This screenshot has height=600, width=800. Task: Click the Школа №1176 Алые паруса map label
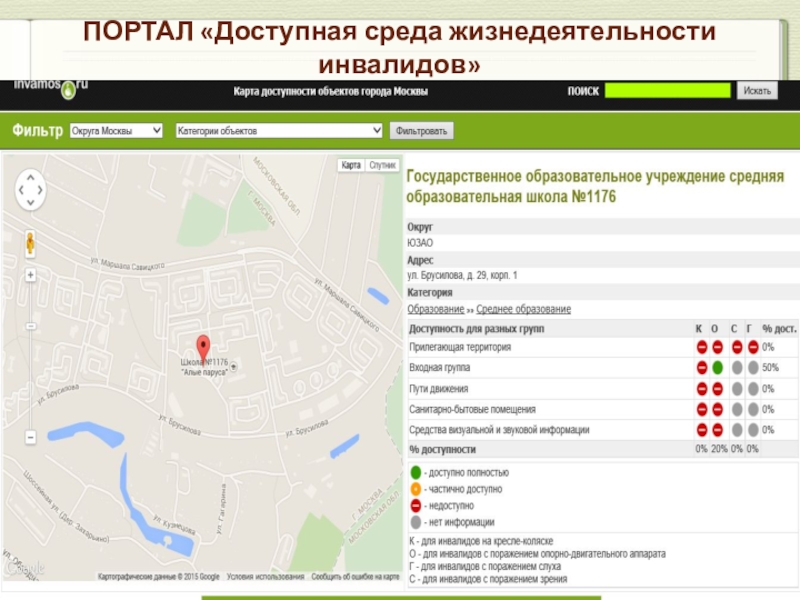205,367
